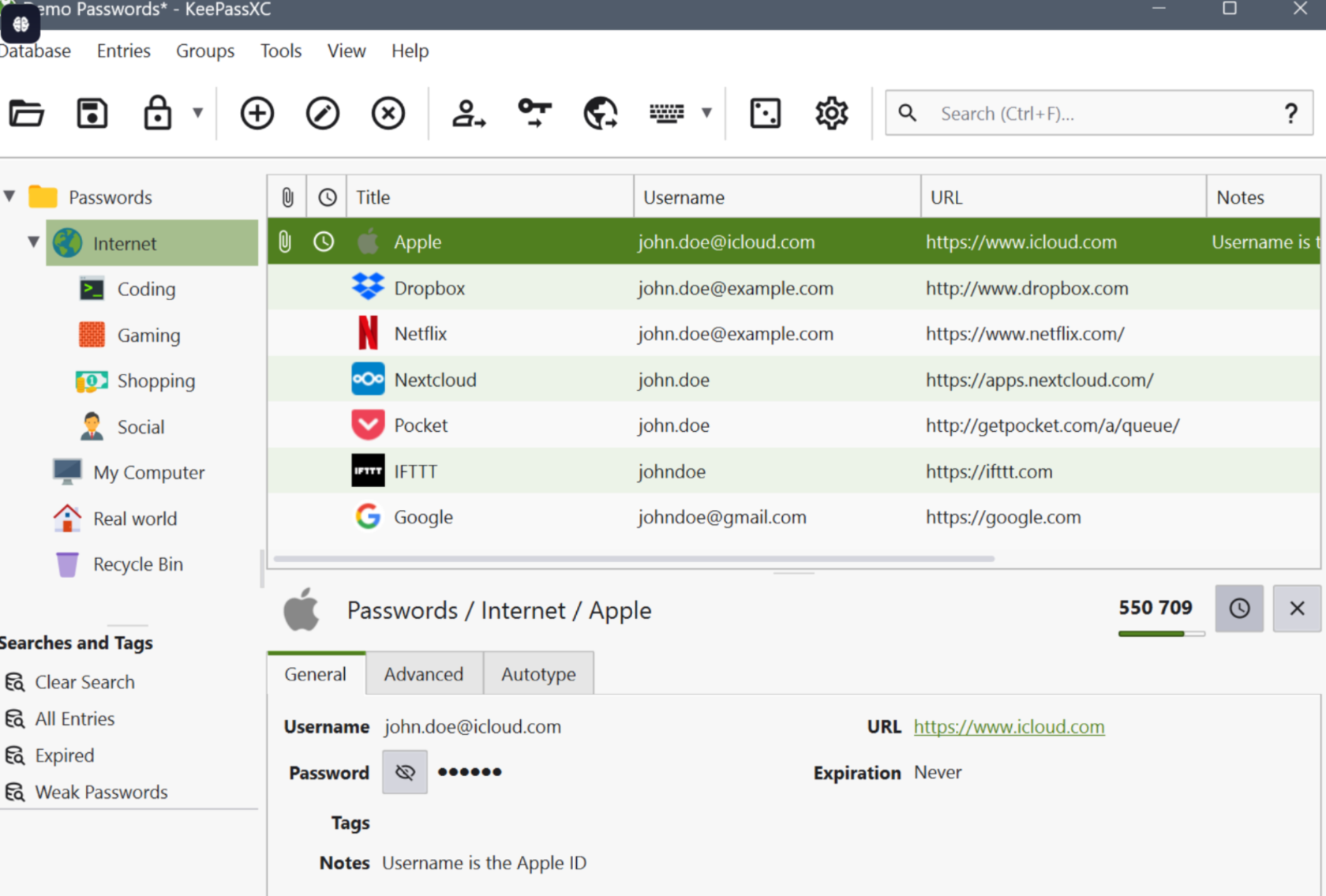Open settings with the gear icon
This screenshot has width=1326, height=896.
coord(832,114)
